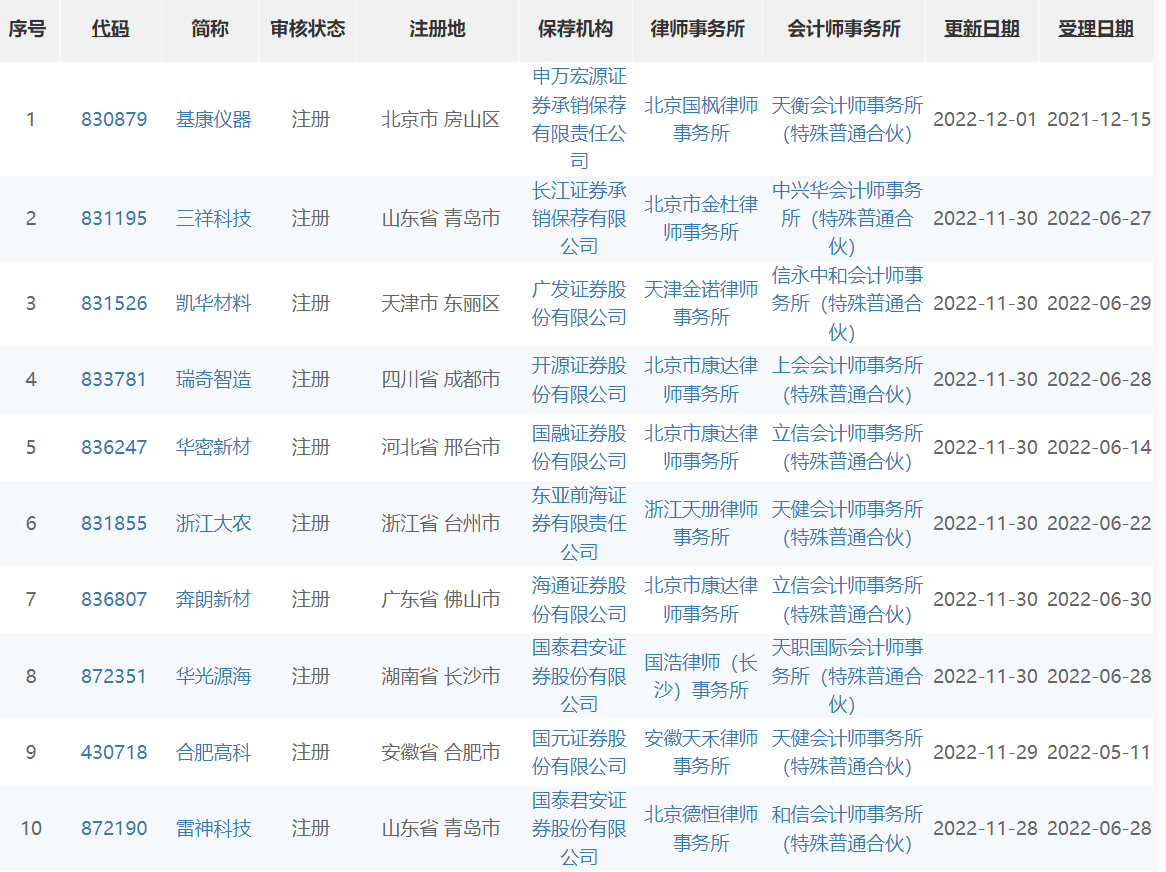
Task: Open company 华密新材
Action: pos(213,448)
